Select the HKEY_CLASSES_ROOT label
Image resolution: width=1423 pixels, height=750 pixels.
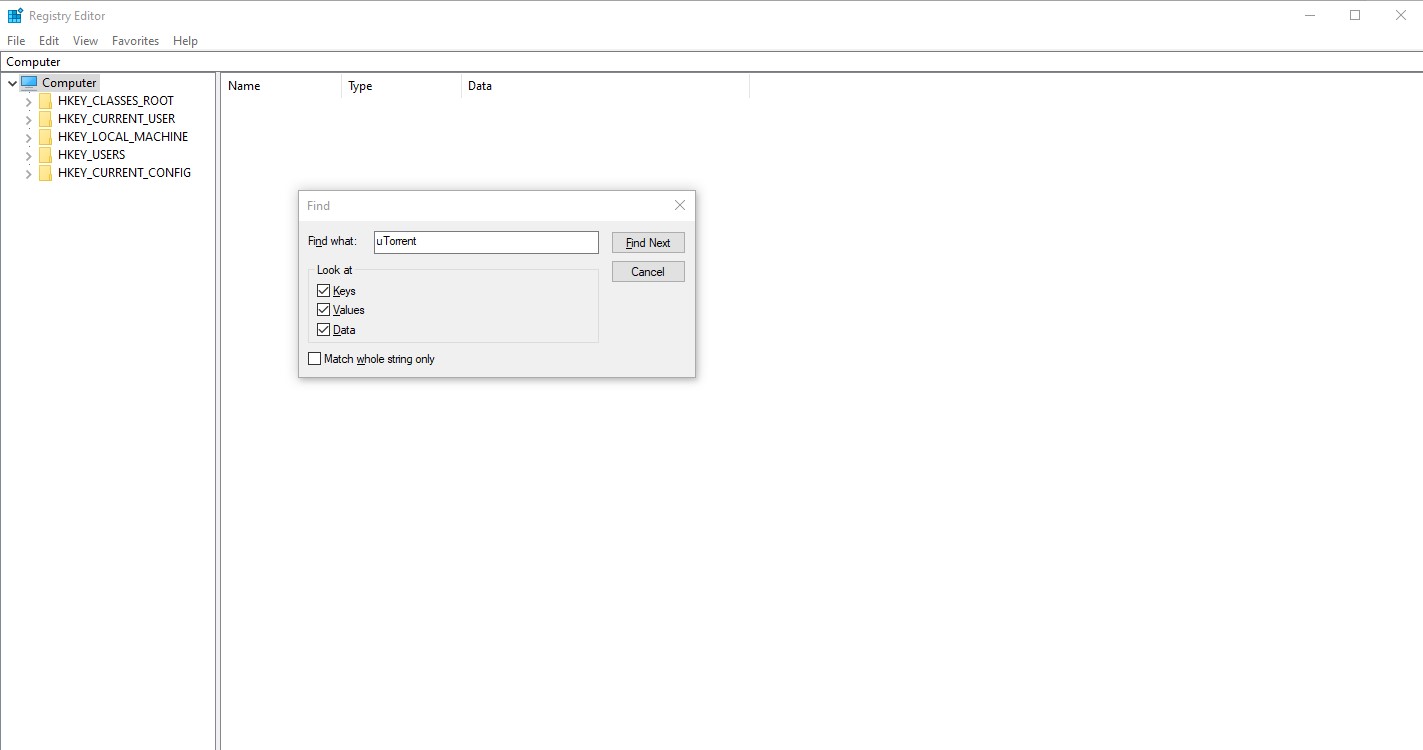[x=116, y=101]
